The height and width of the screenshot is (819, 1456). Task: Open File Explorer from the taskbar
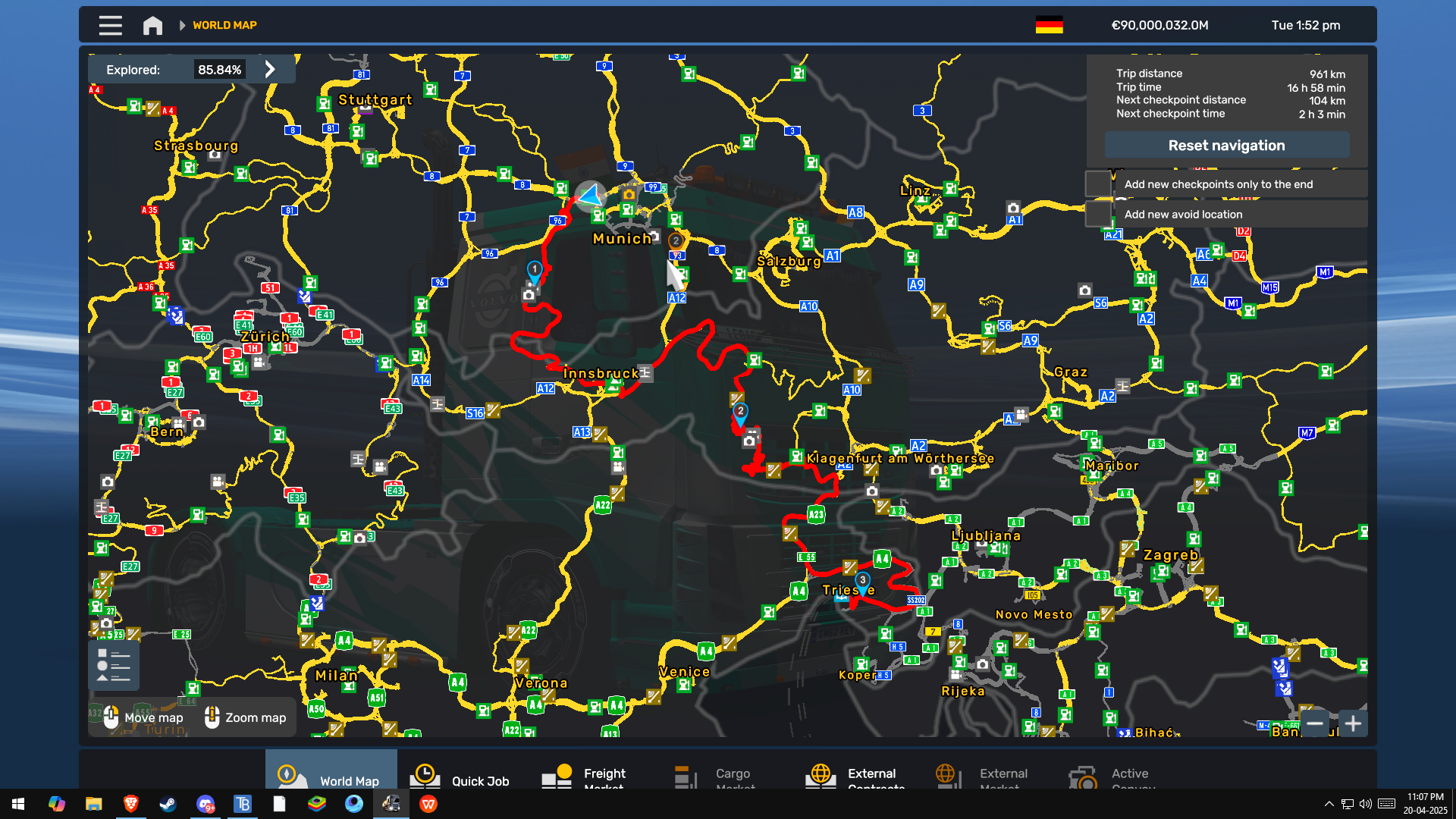(x=93, y=804)
